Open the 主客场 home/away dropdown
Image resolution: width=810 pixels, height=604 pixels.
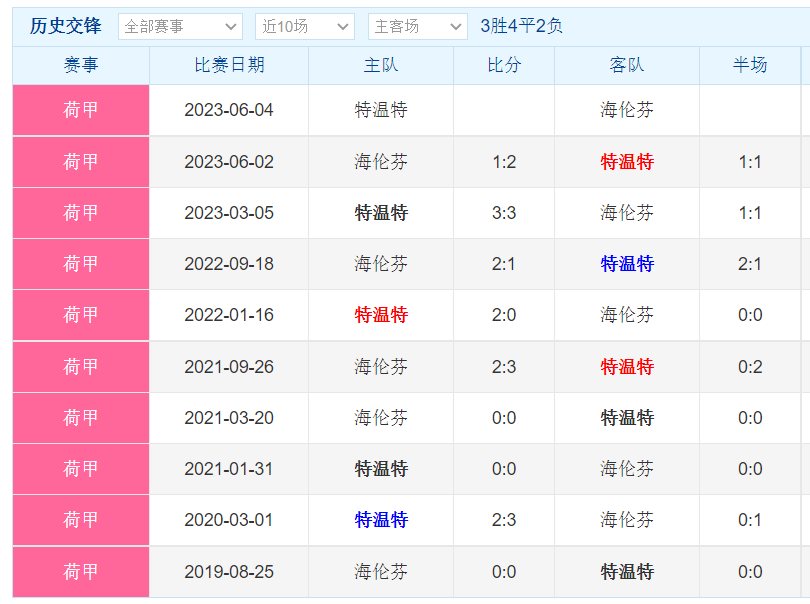(x=417, y=26)
